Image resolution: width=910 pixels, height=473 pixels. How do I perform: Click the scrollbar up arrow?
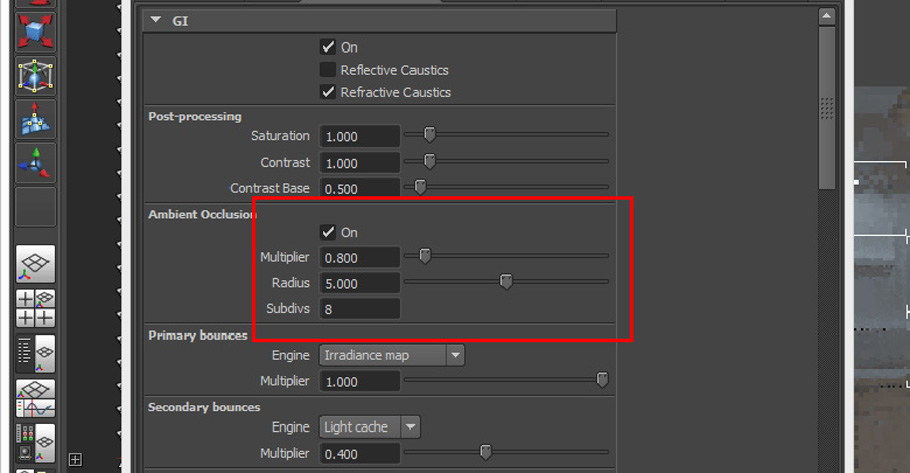tap(826, 16)
